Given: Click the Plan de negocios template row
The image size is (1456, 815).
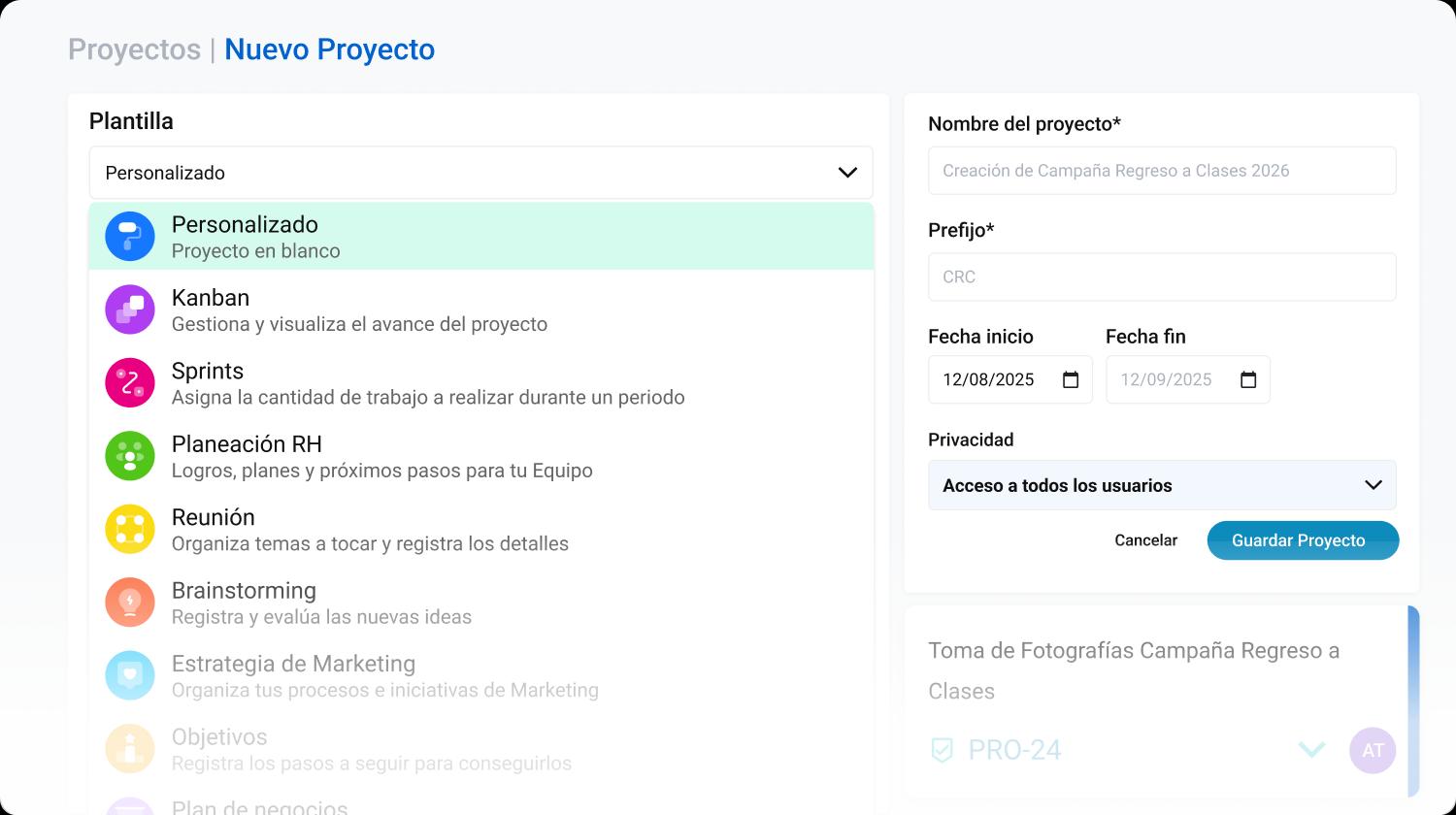Looking at the screenshot, I should point(480,803).
